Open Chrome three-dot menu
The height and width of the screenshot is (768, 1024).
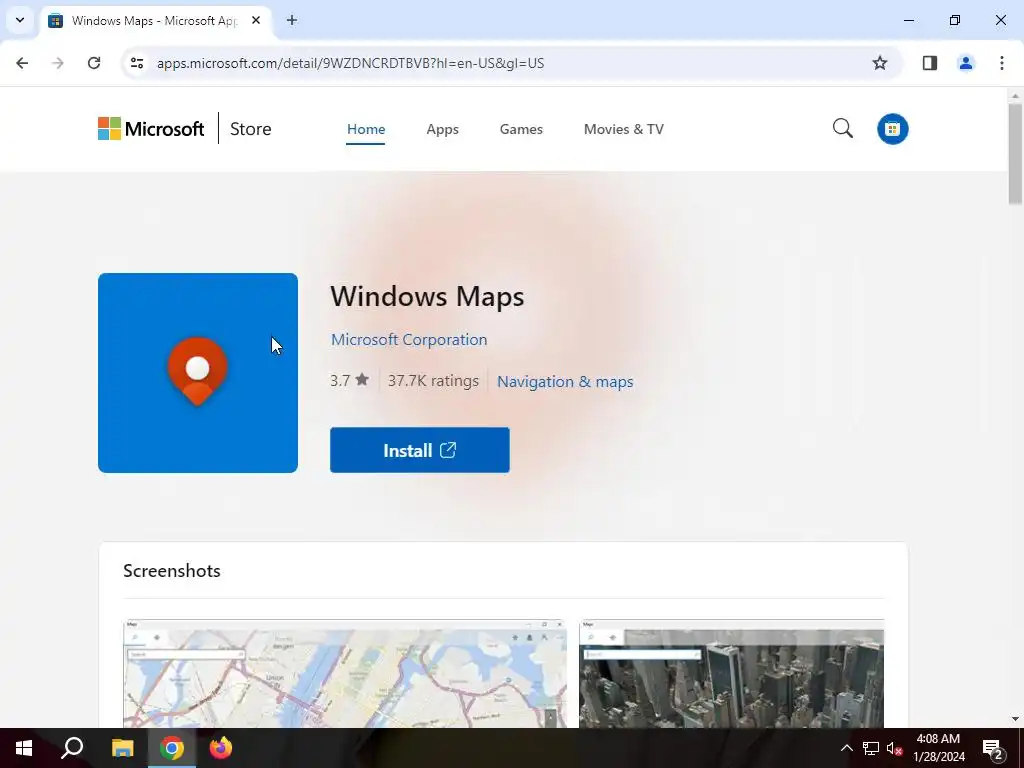point(1001,63)
